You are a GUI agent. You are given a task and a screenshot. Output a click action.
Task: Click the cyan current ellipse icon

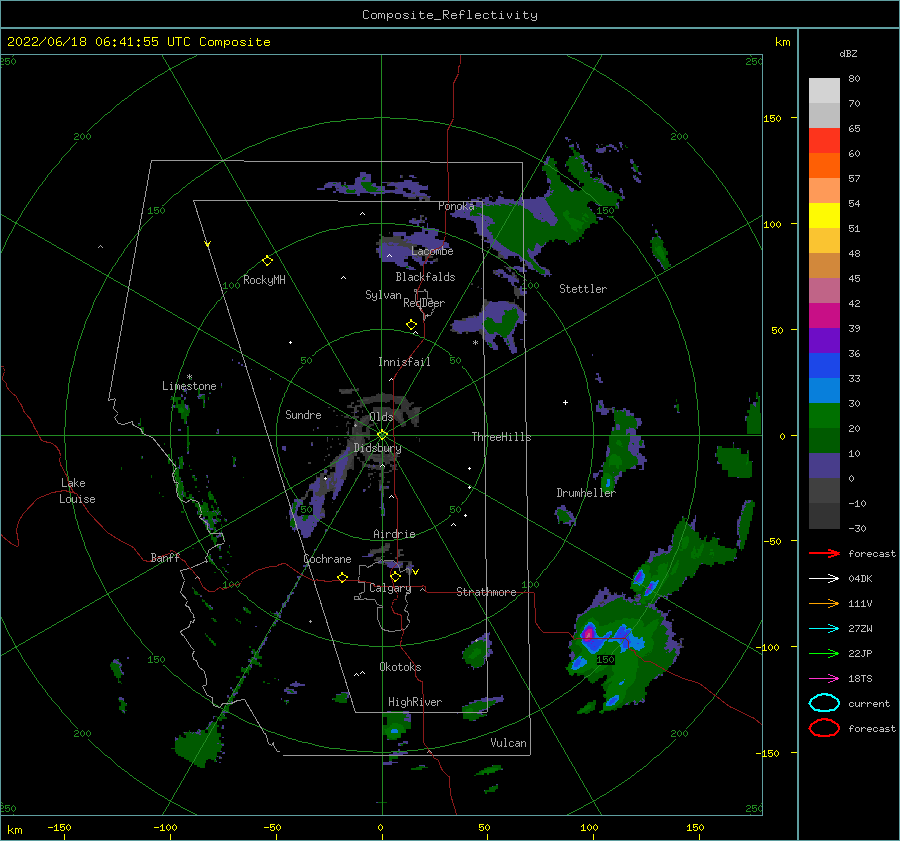[x=824, y=703]
